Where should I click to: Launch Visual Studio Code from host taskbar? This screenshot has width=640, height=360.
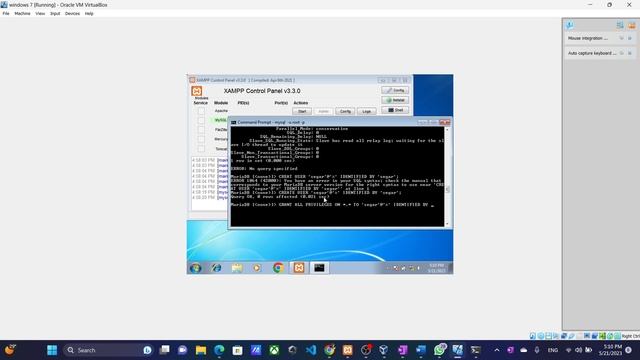pyautogui.click(x=311, y=350)
